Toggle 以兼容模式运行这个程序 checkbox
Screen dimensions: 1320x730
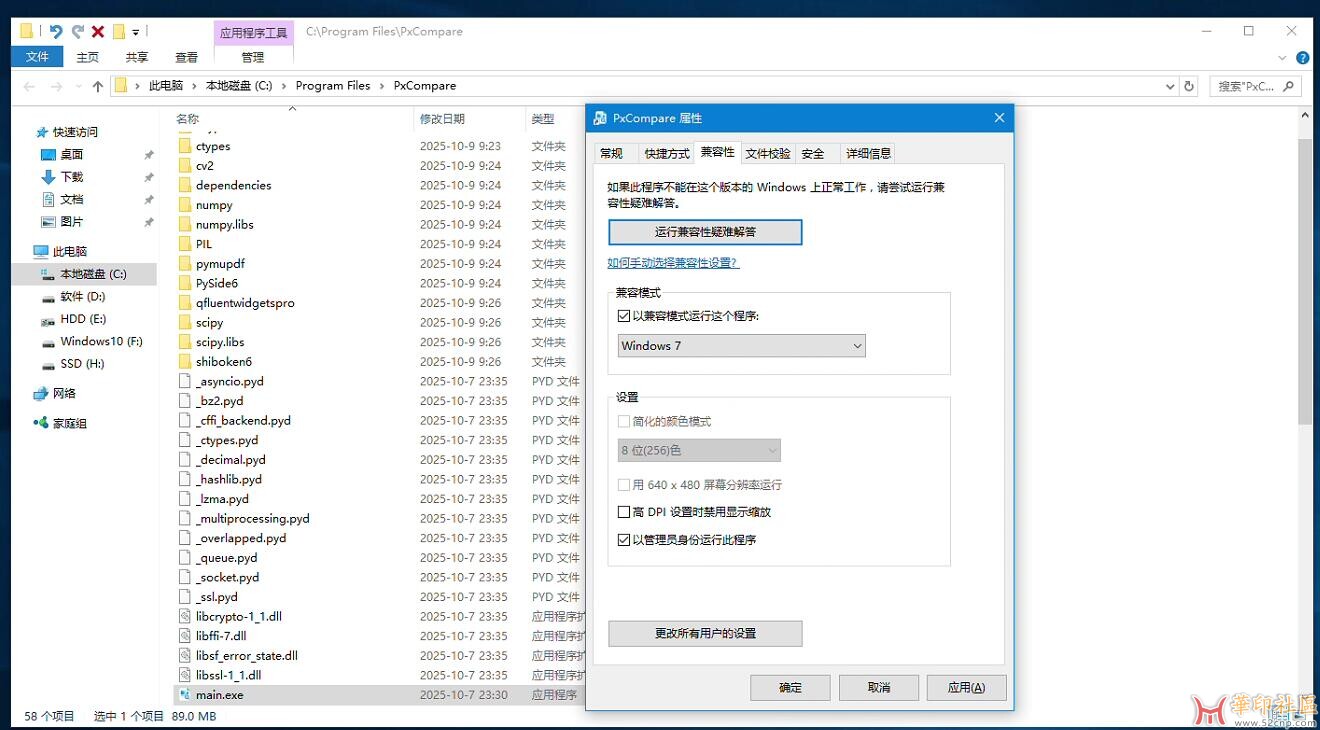(x=625, y=316)
